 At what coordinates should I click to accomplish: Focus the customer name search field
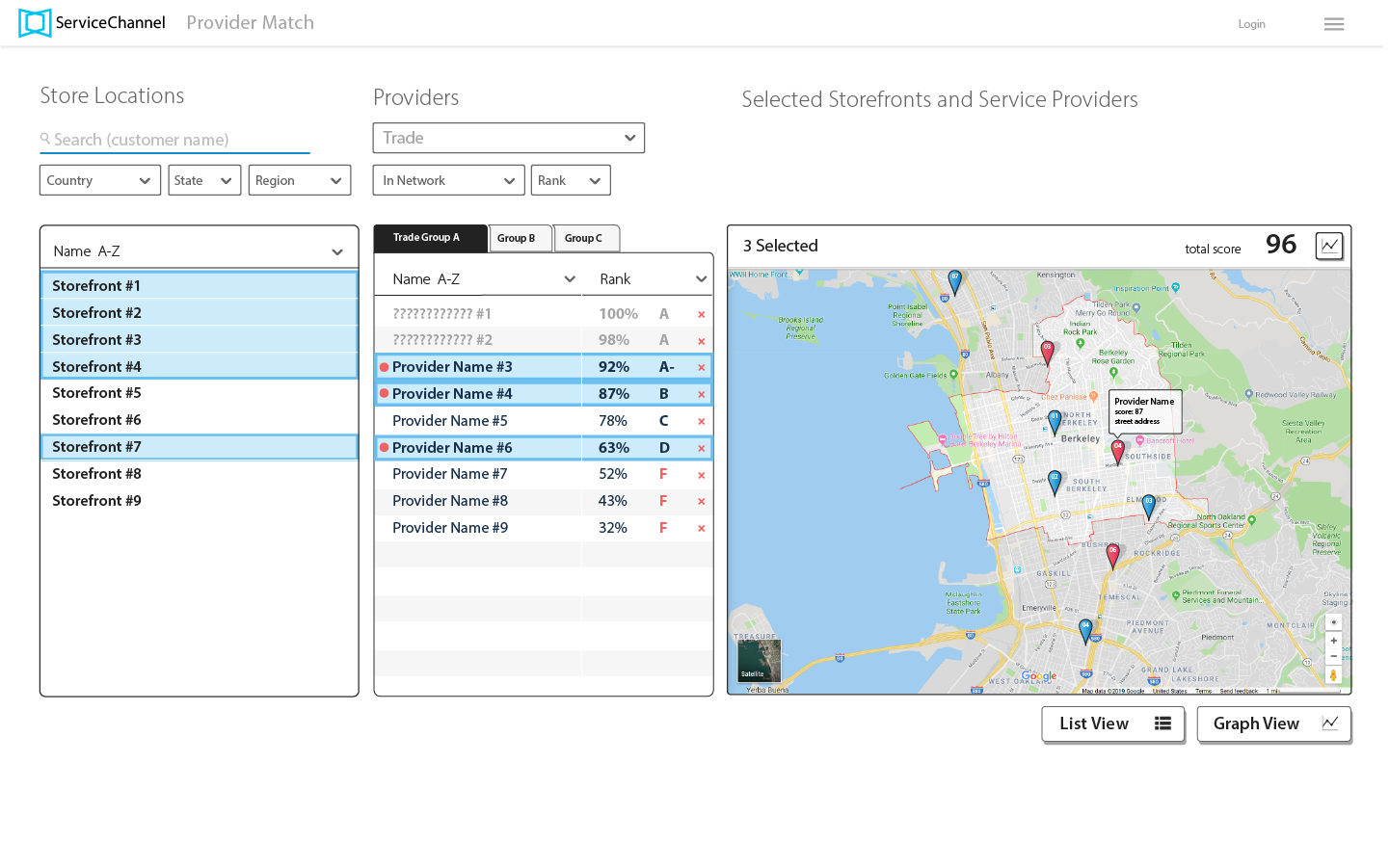174,140
